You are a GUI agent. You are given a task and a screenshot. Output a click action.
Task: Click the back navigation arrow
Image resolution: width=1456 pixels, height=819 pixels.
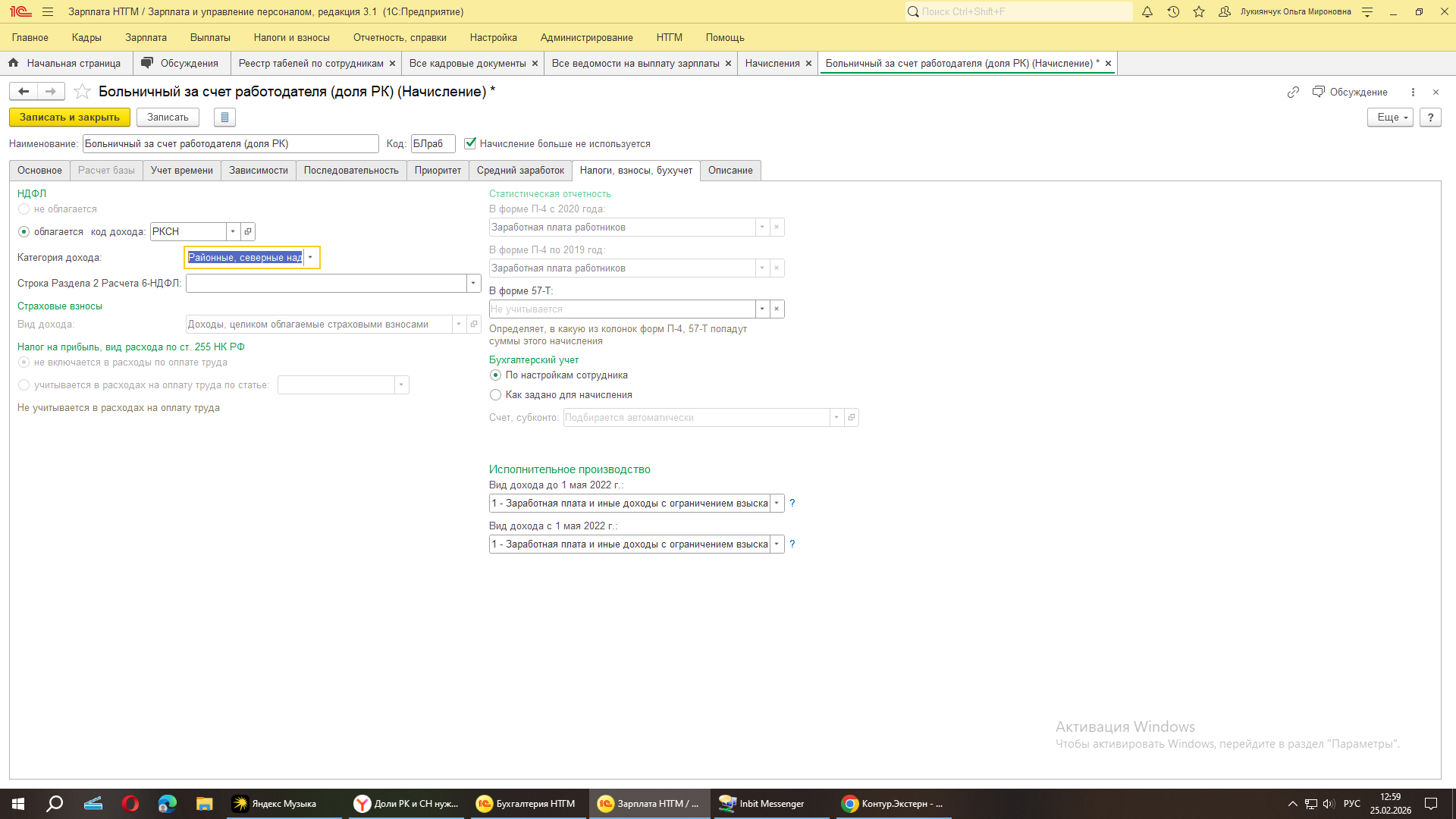[24, 92]
